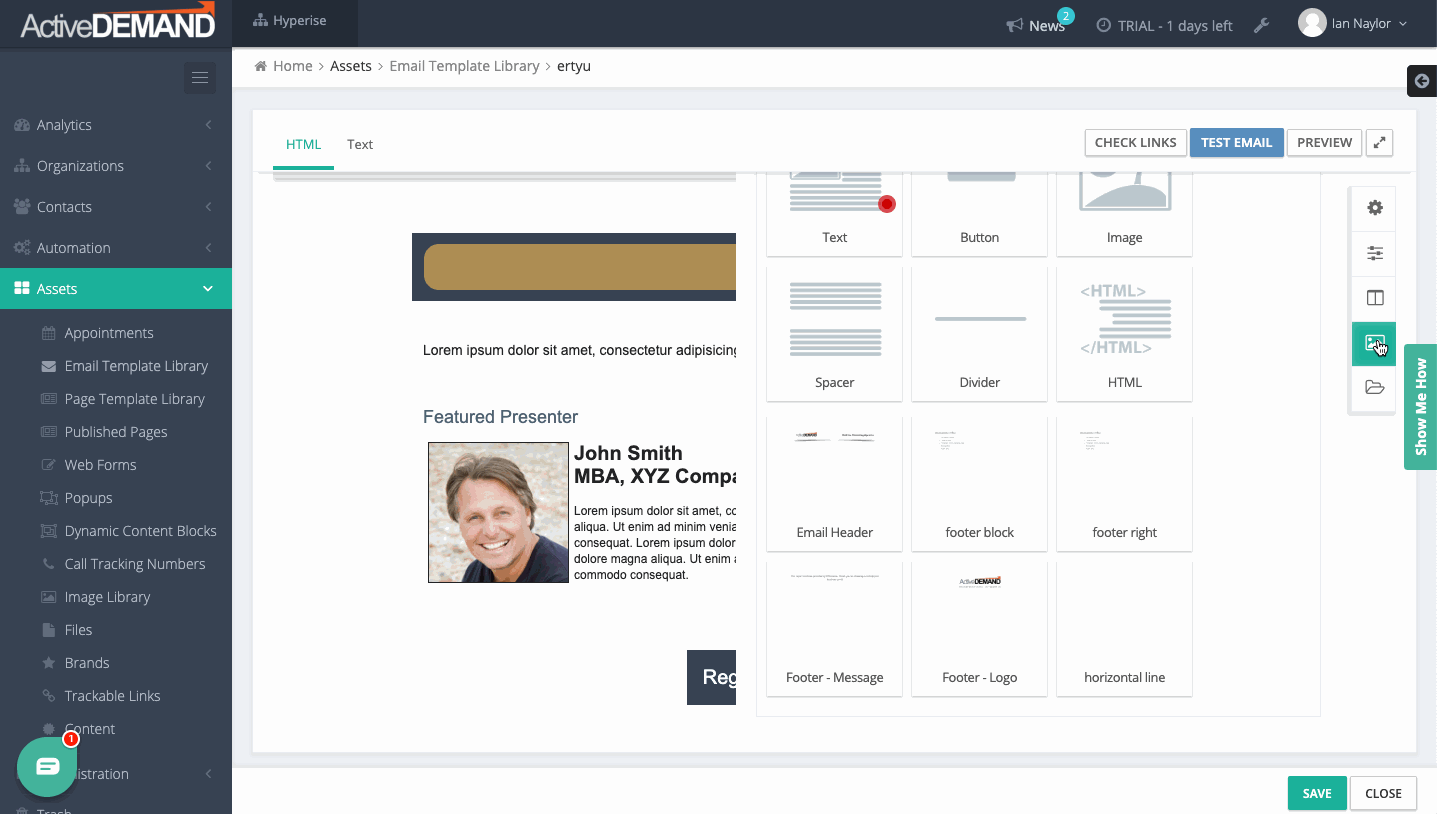The width and height of the screenshot is (1437, 814).
Task: Click the gold banner in email header
Action: click(x=580, y=267)
